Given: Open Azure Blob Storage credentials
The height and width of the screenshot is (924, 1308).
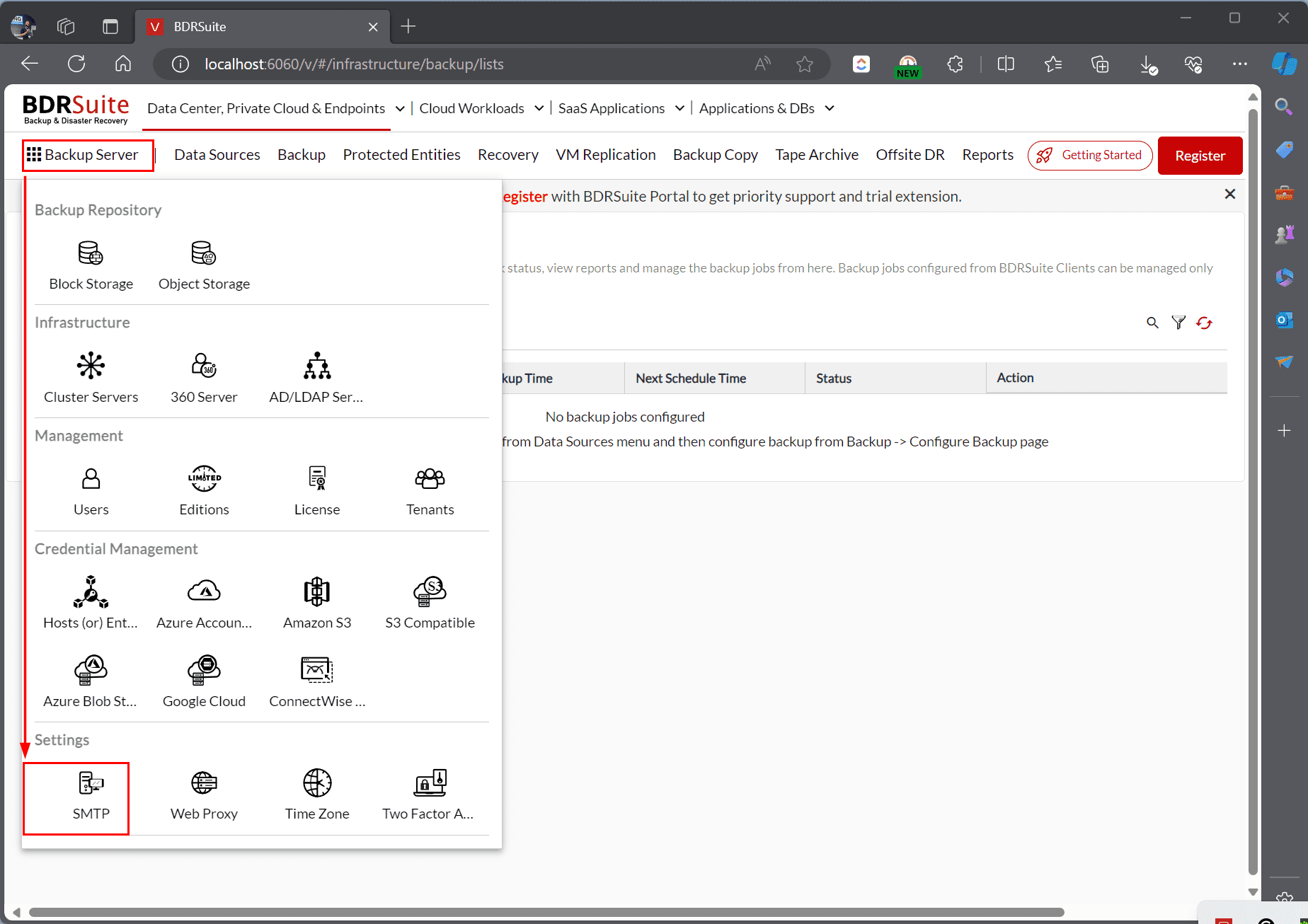Looking at the screenshot, I should point(91,682).
